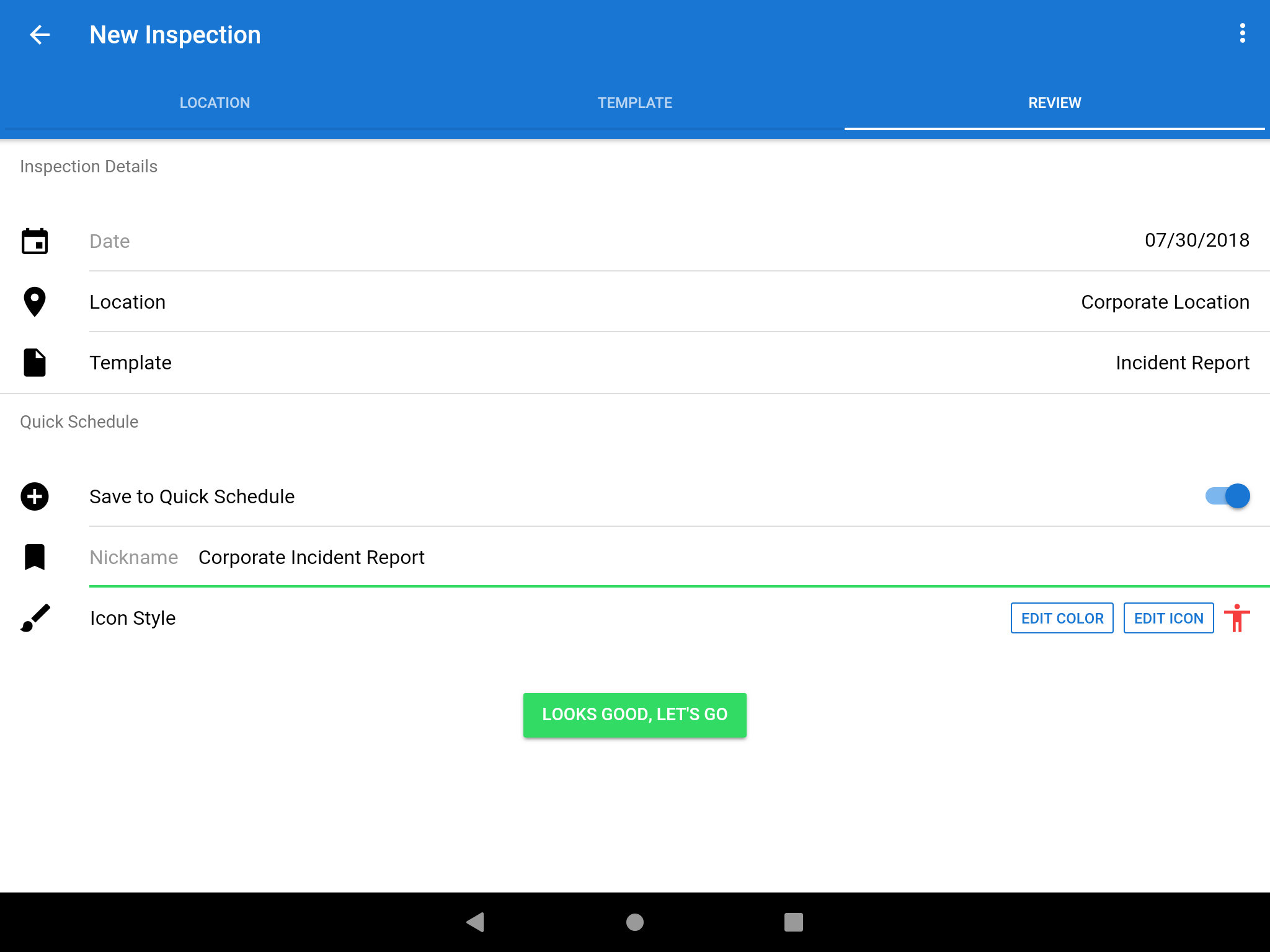The height and width of the screenshot is (952, 1270).
Task: Click the map pin icon beside Location
Action: pyautogui.click(x=35, y=302)
